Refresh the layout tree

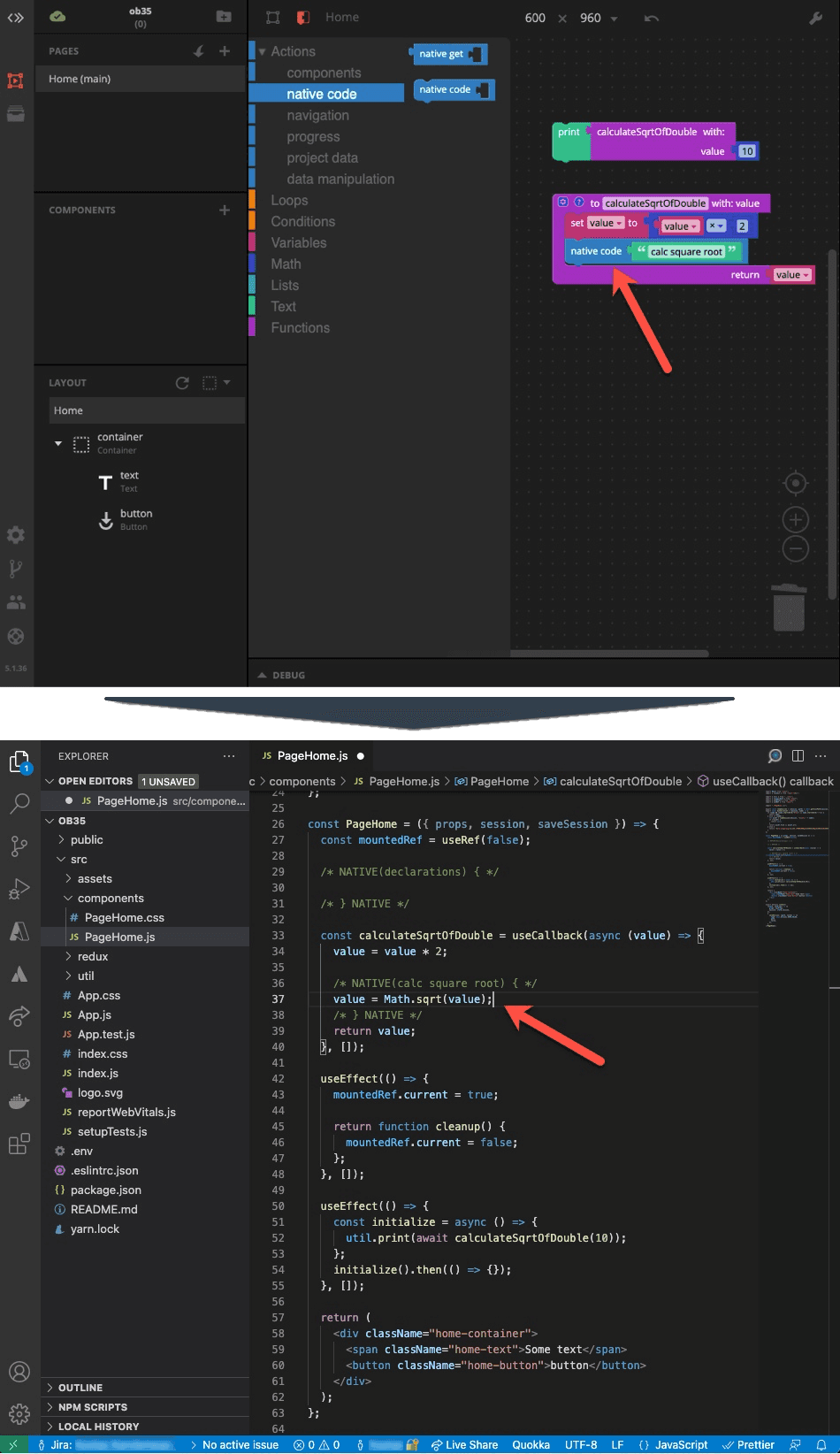(x=182, y=383)
